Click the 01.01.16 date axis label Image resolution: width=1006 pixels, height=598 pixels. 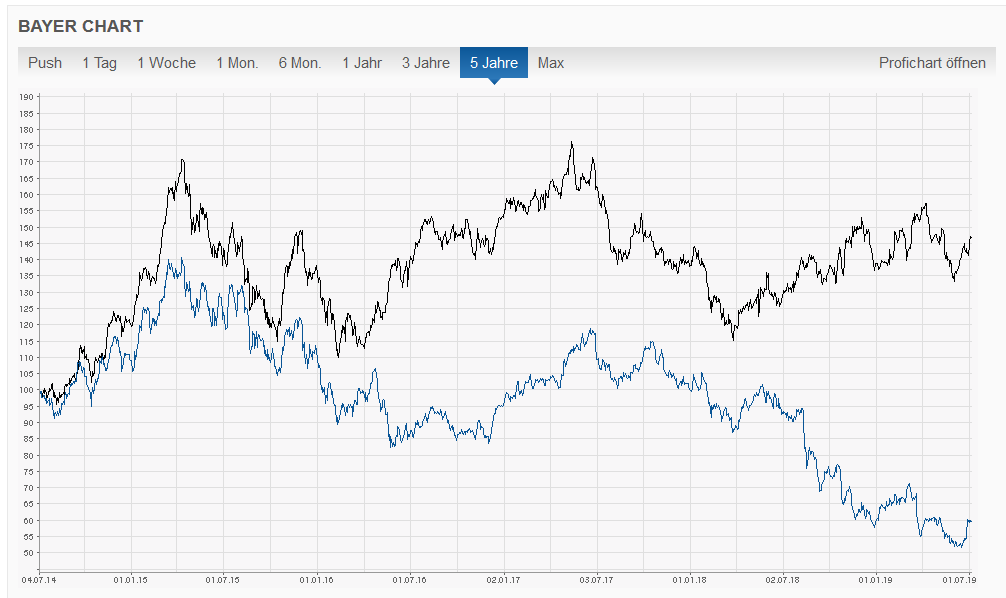click(x=316, y=580)
